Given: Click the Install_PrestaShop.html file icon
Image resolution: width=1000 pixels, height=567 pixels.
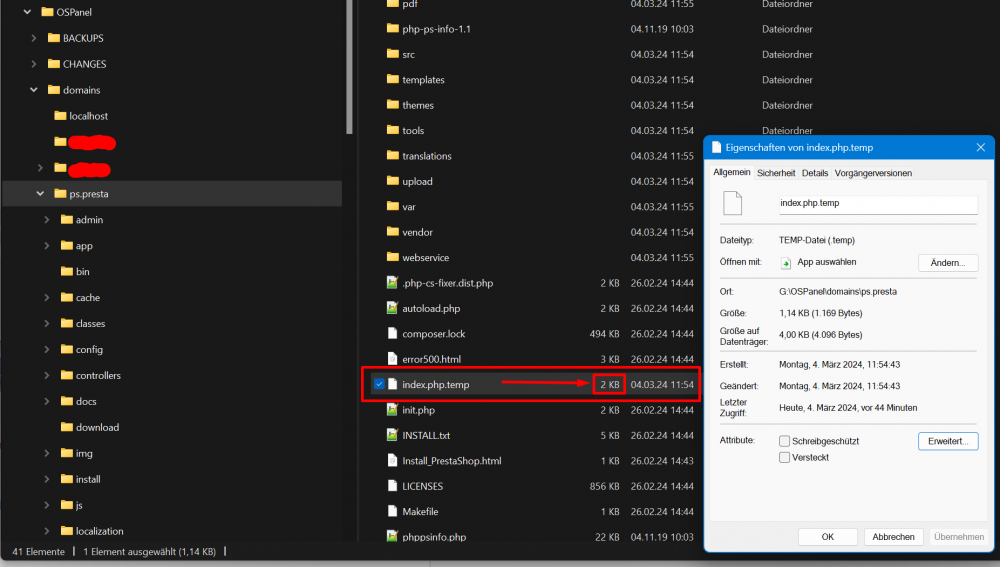Looking at the screenshot, I should [x=392, y=460].
